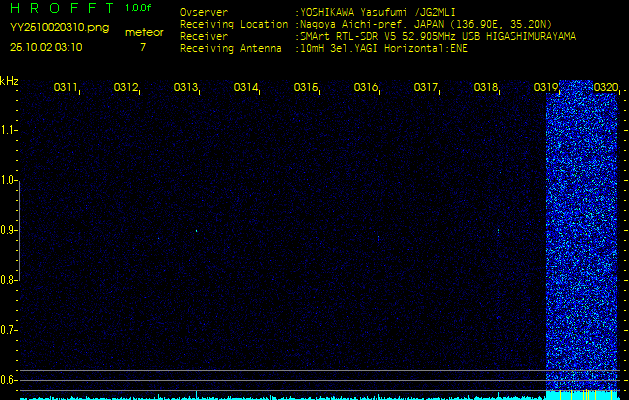Screen dimensions: 629x400
Task: Click the 0312 time marker
Action: [x=126, y=87]
